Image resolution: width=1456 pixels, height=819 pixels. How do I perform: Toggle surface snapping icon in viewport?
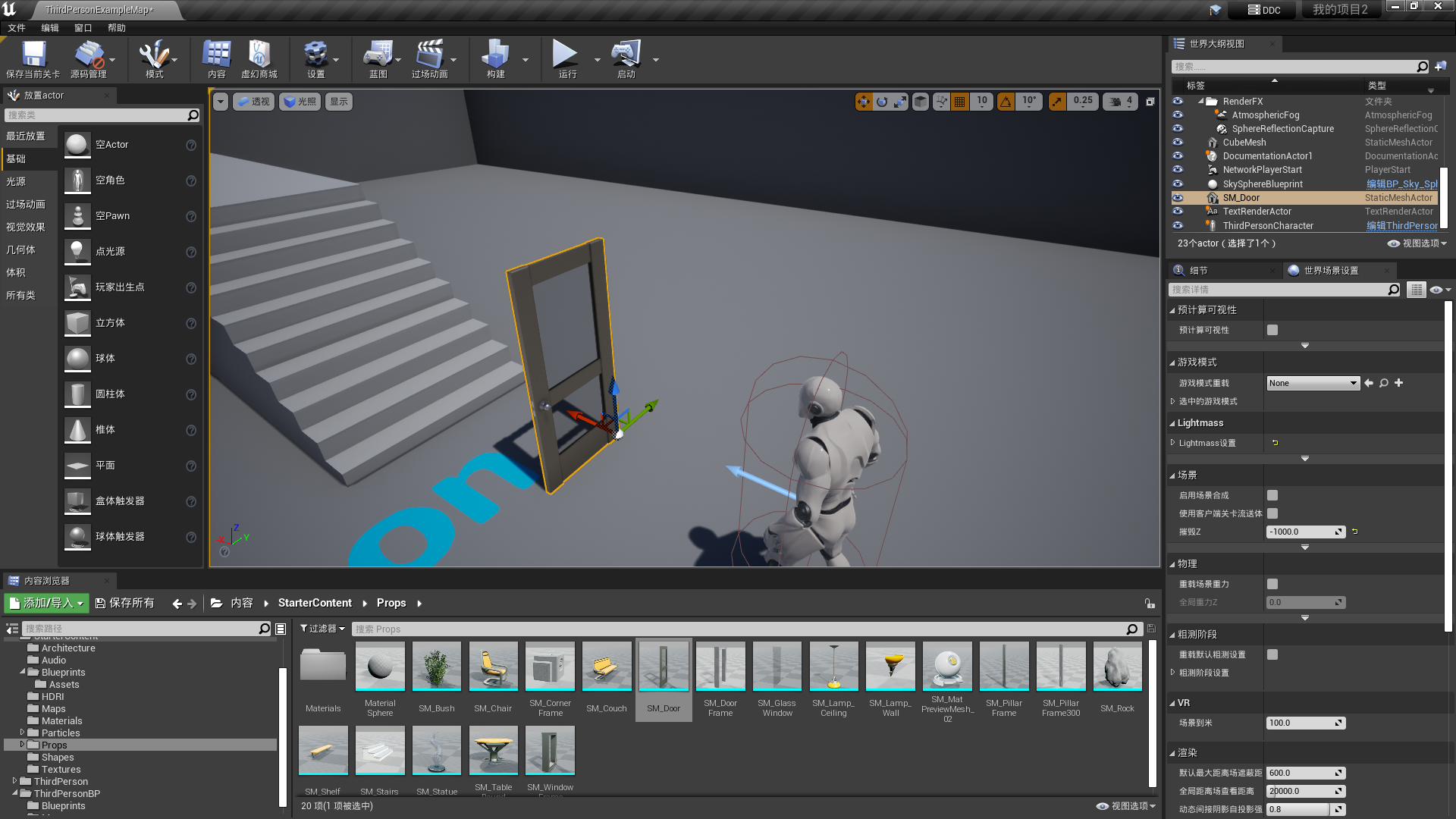click(941, 102)
